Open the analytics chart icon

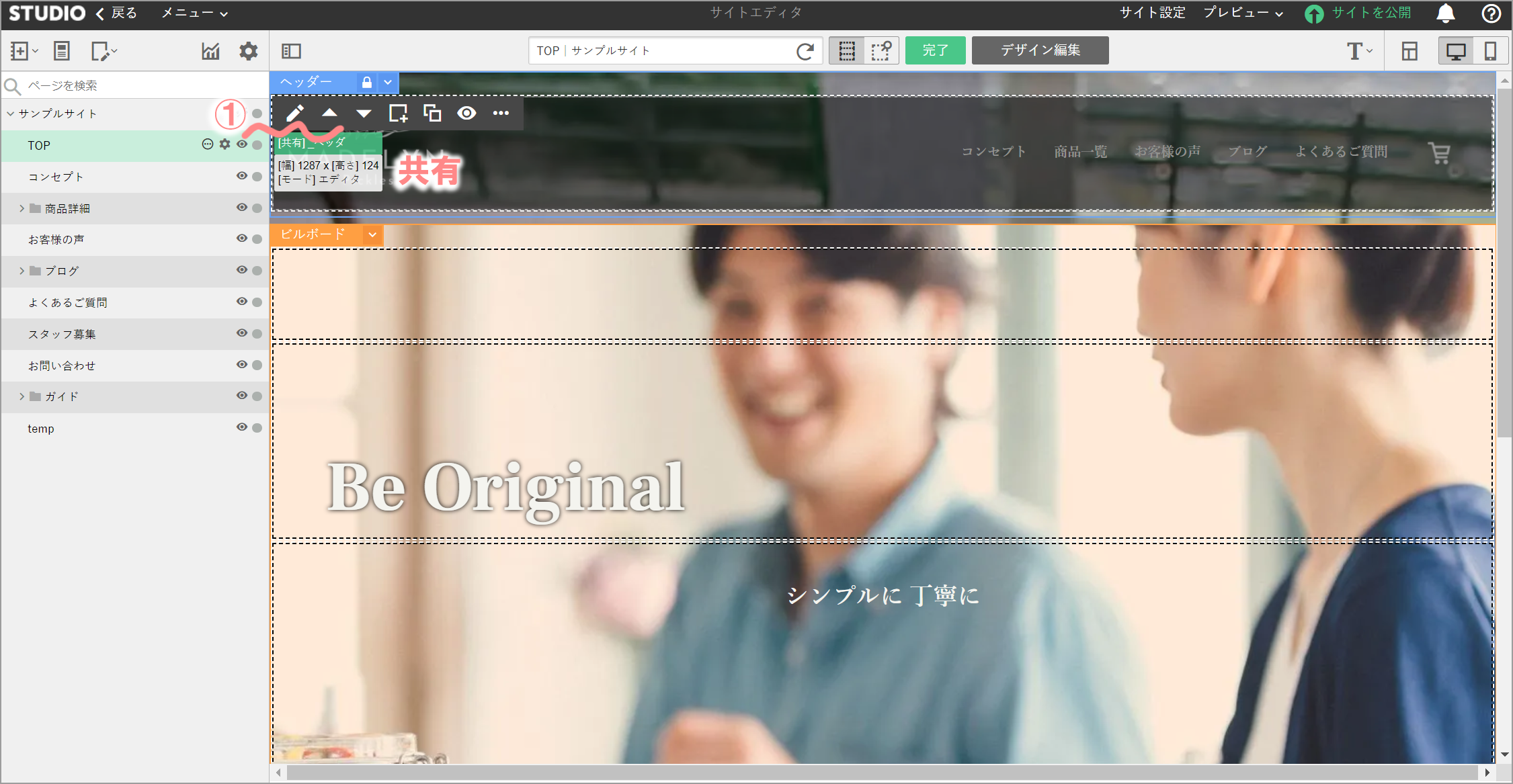211,51
